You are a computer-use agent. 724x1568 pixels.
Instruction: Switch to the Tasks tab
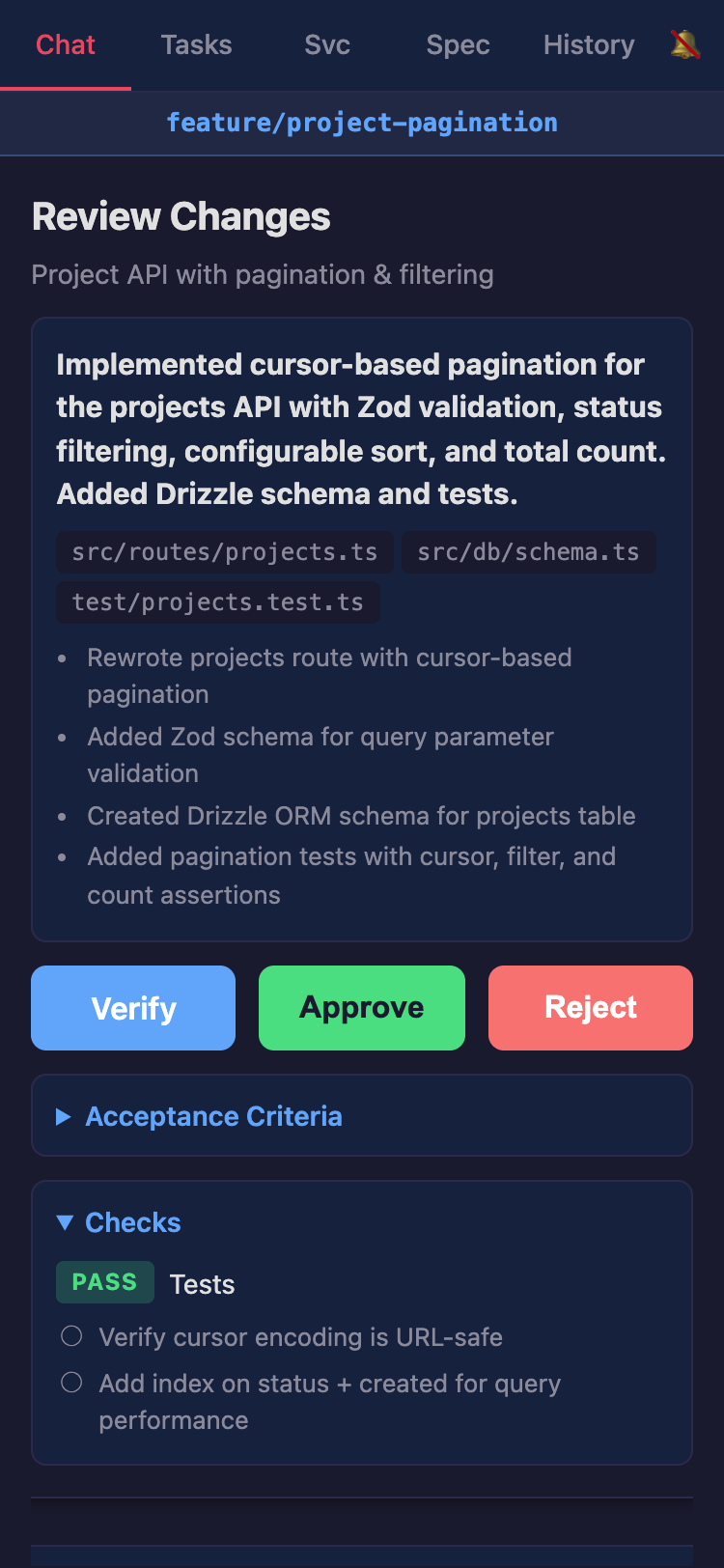click(x=196, y=44)
